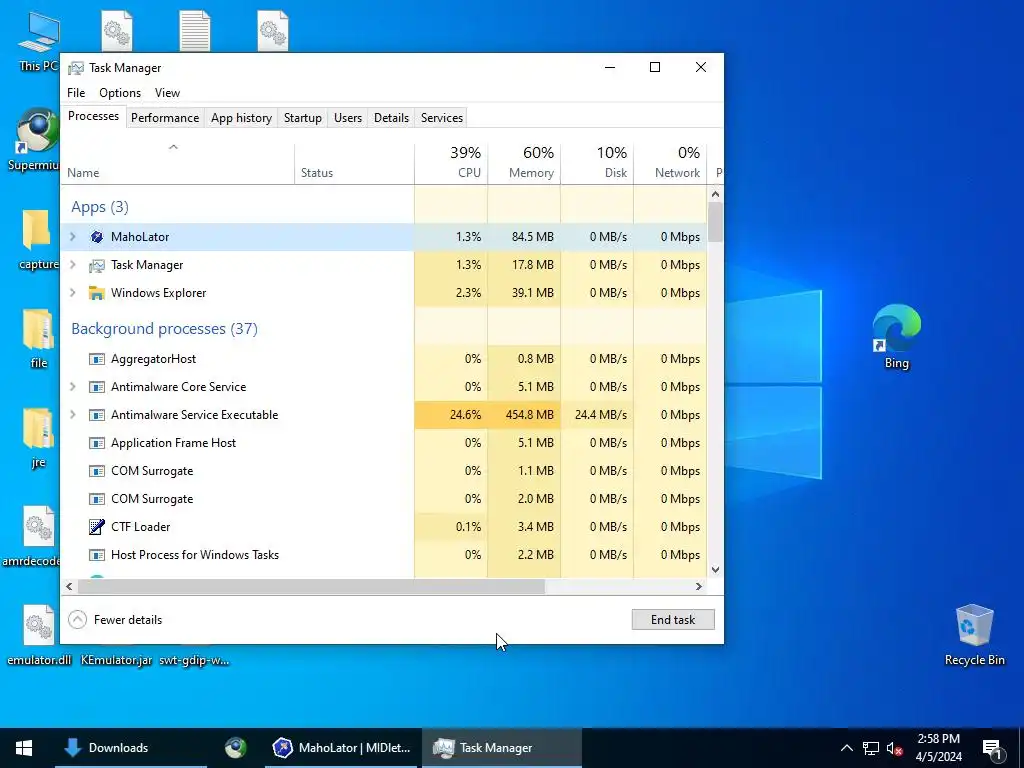This screenshot has width=1024, height=768.
Task: Select the file folder on desktop
Action: coord(39,339)
